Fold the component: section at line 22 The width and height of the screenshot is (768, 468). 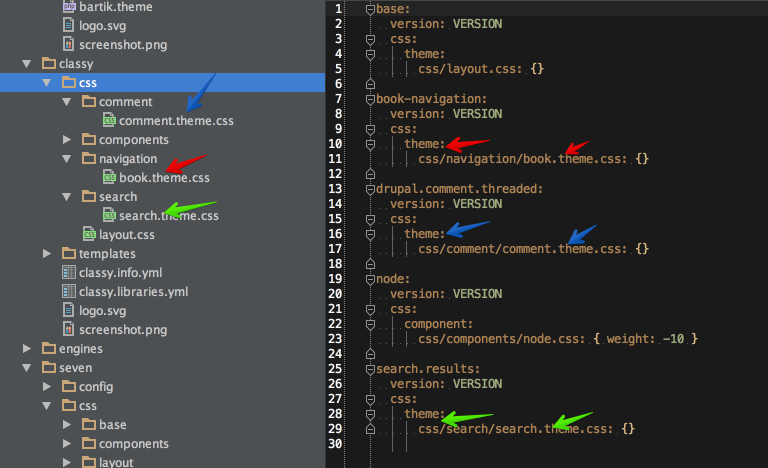point(370,324)
